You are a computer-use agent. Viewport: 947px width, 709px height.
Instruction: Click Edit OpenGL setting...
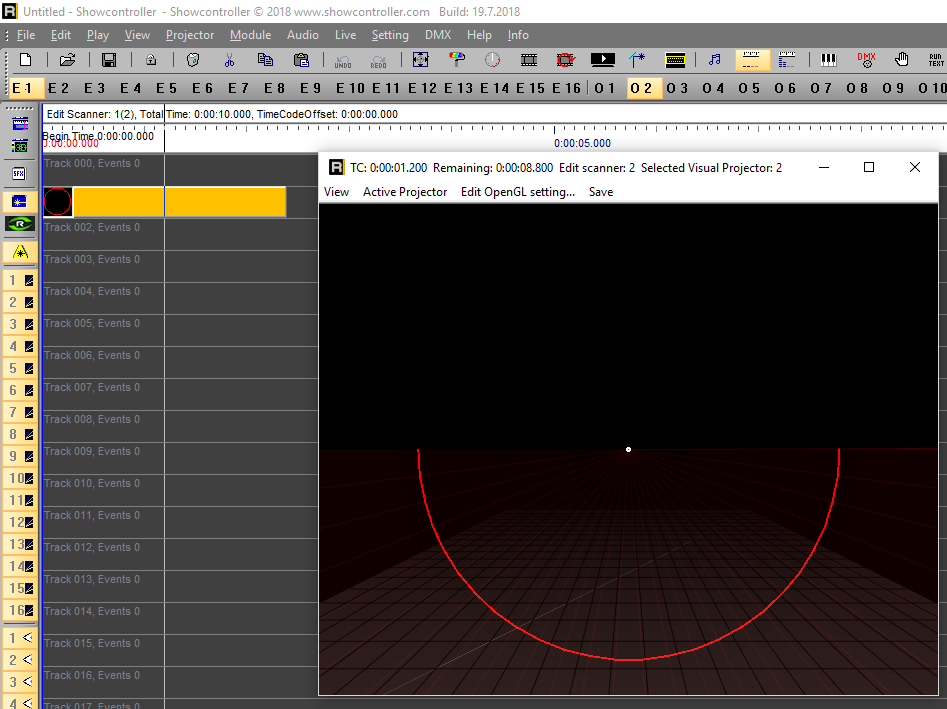(x=517, y=192)
